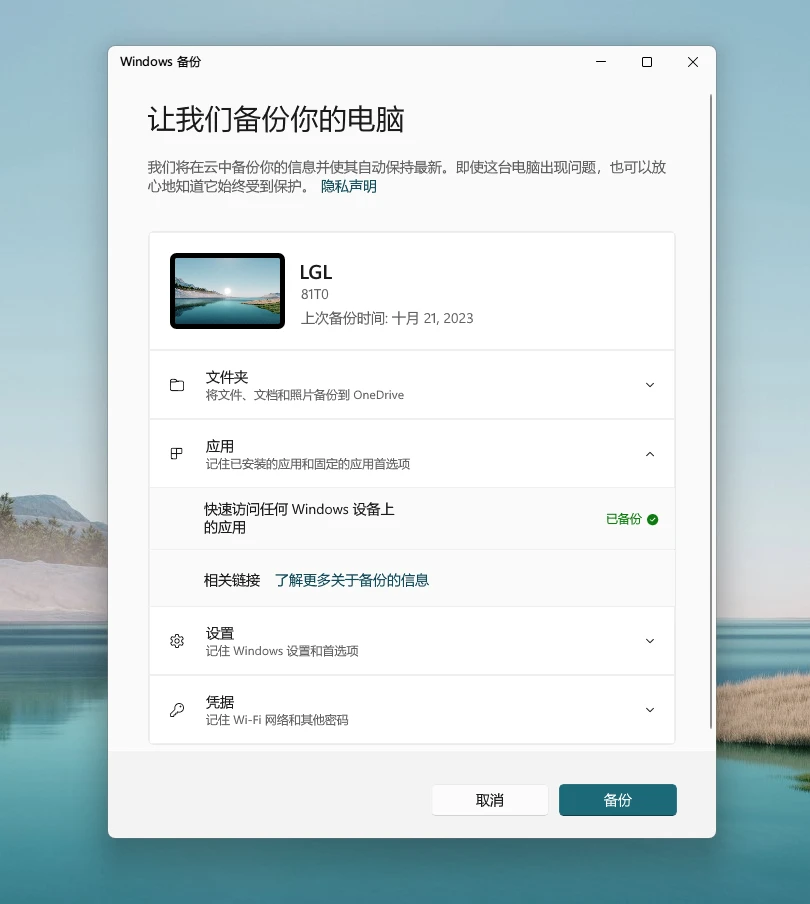Click the LGL device wallpaper thumbnail
Image resolution: width=810 pixels, height=904 pixels.
(227, 291)
